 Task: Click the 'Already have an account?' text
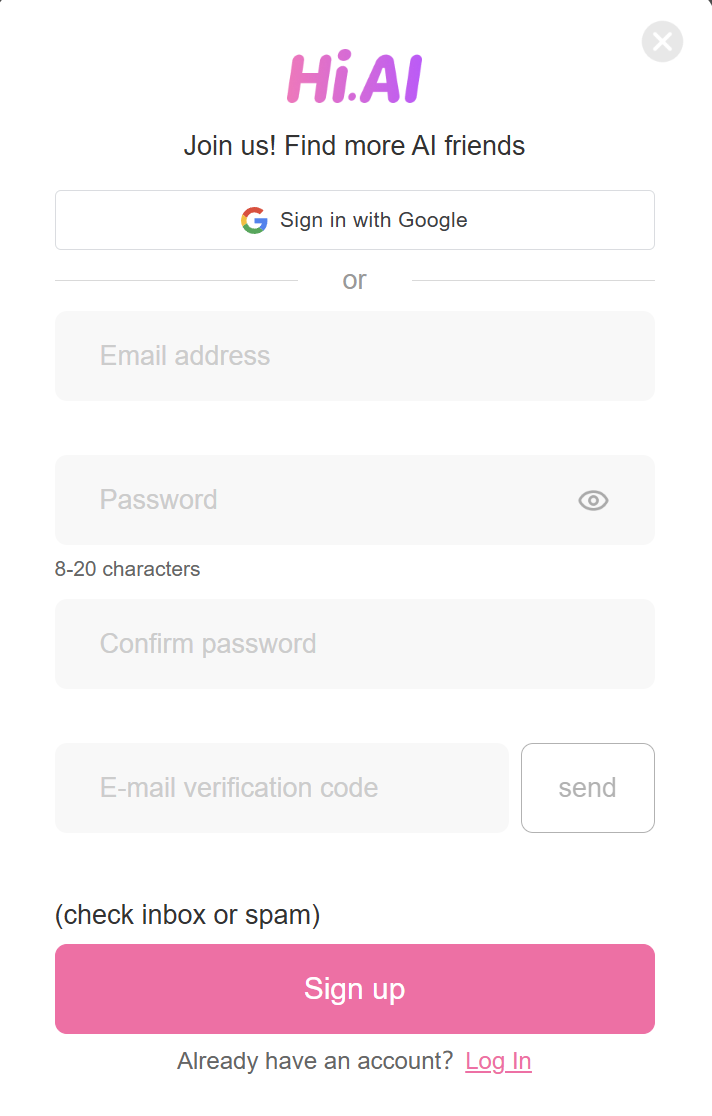315,1061
